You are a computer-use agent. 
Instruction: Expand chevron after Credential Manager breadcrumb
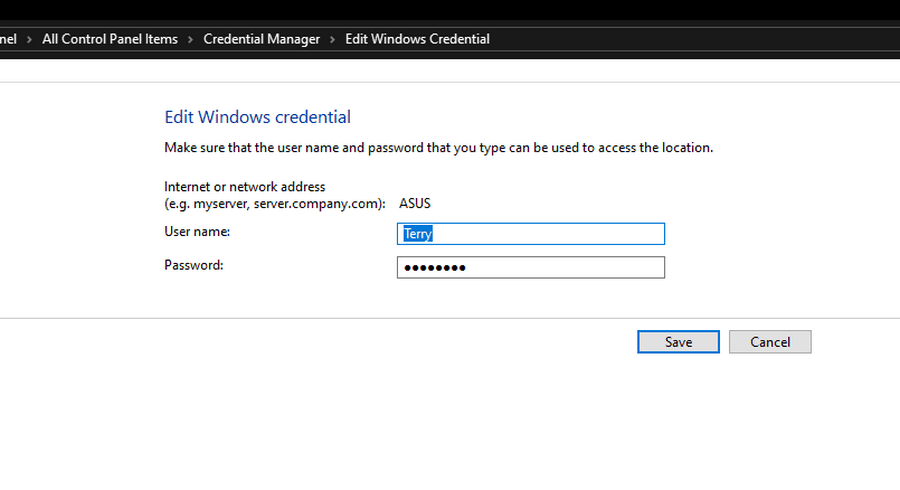333,39
